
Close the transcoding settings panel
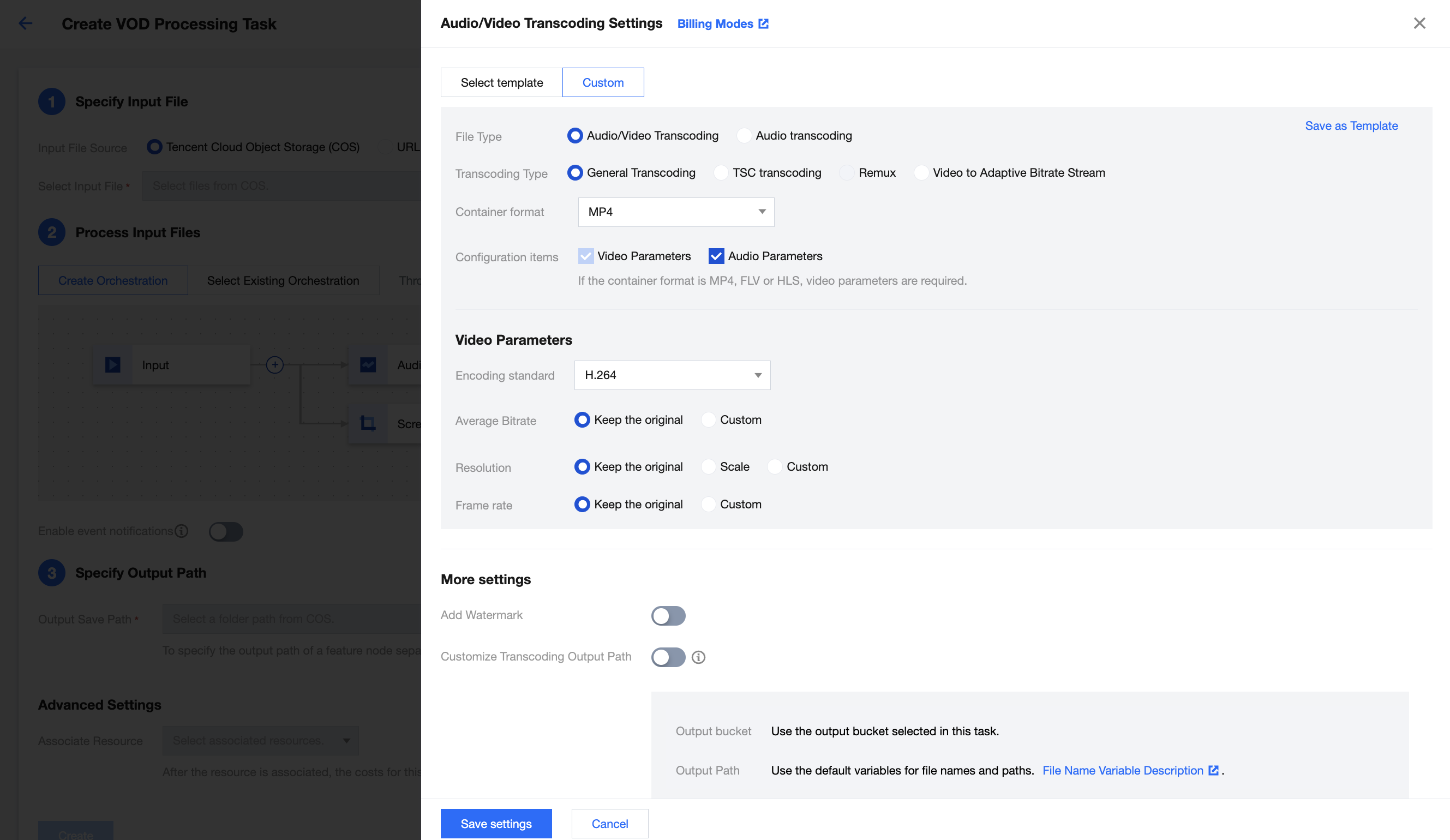click(1419, 23)
